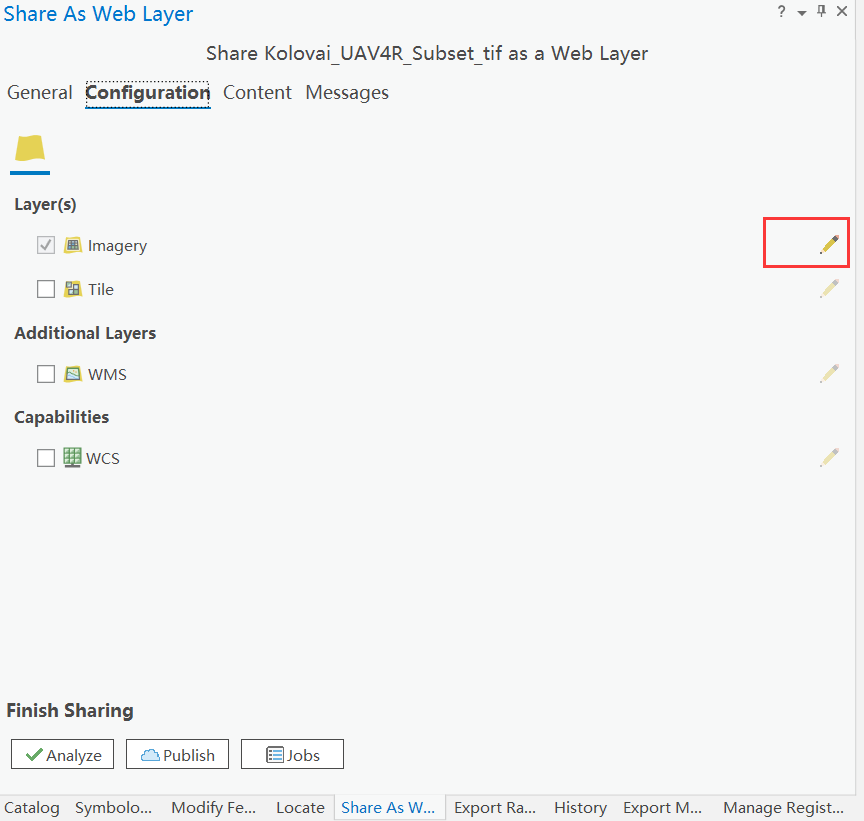The width and height of the screenshot is (864, 821).
Task: Run Analyze before publishing
Action: [62, 754]
